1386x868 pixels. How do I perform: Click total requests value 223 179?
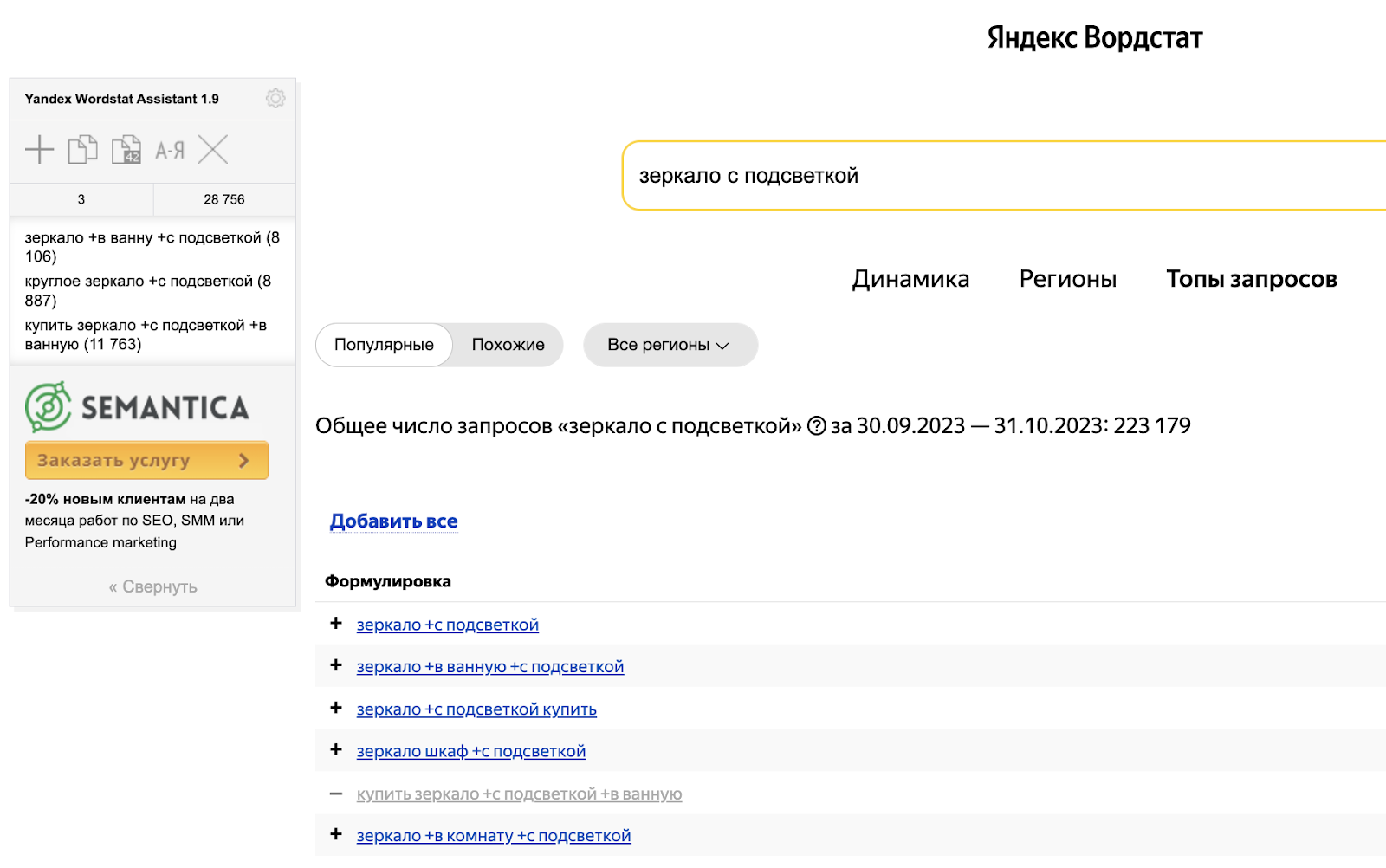[1152, 426]
